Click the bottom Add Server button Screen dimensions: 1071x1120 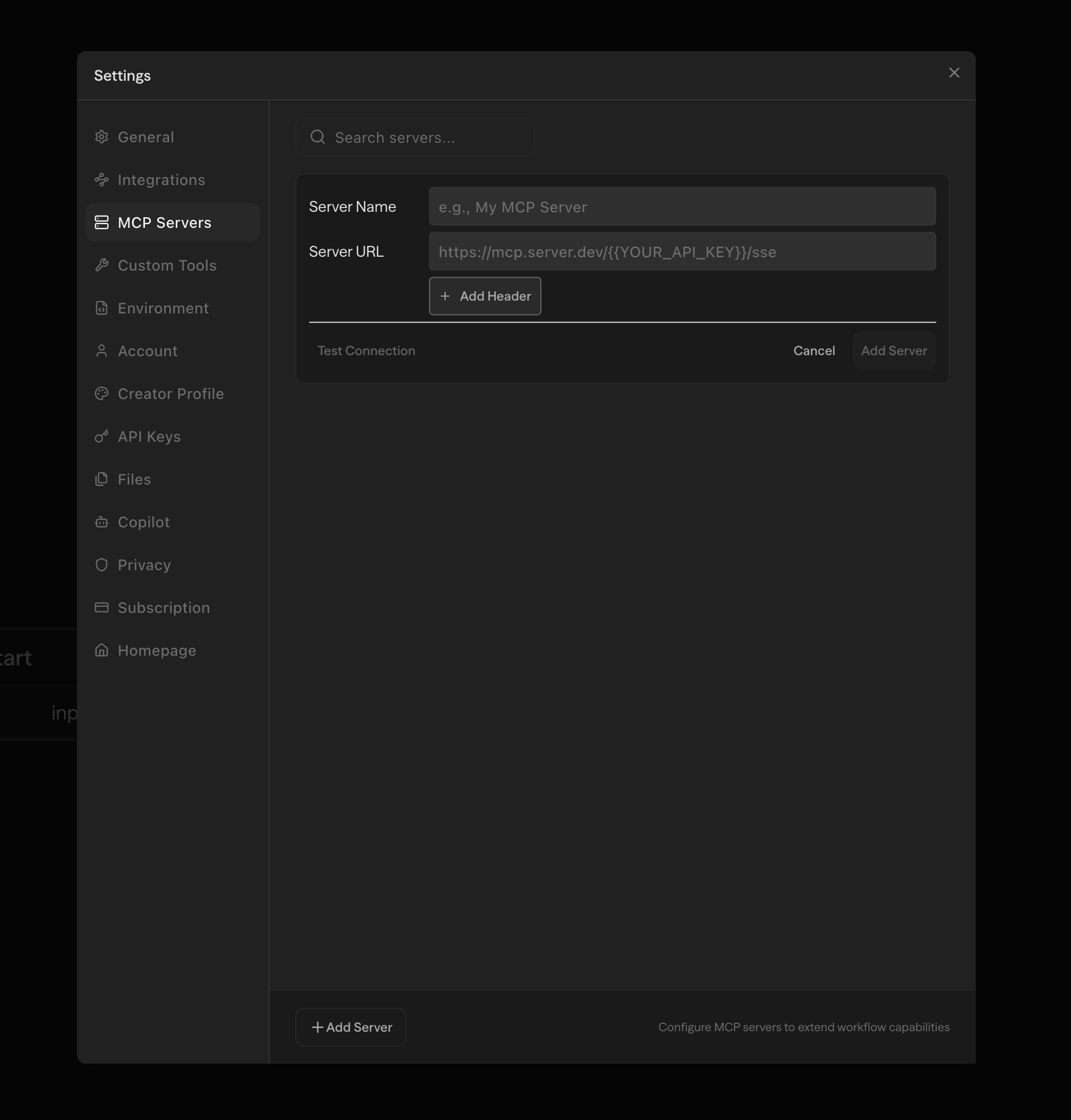[351, 1027]
